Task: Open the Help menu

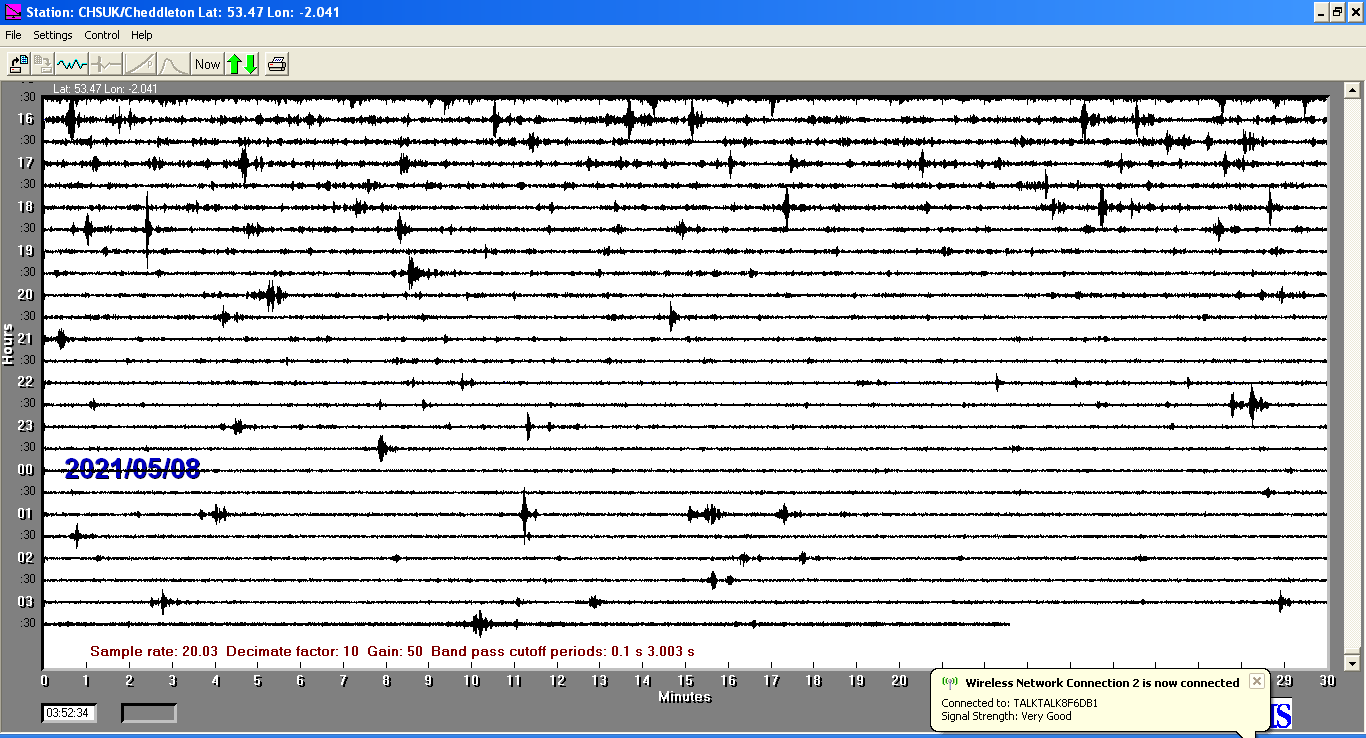Action: coord(142,35)
